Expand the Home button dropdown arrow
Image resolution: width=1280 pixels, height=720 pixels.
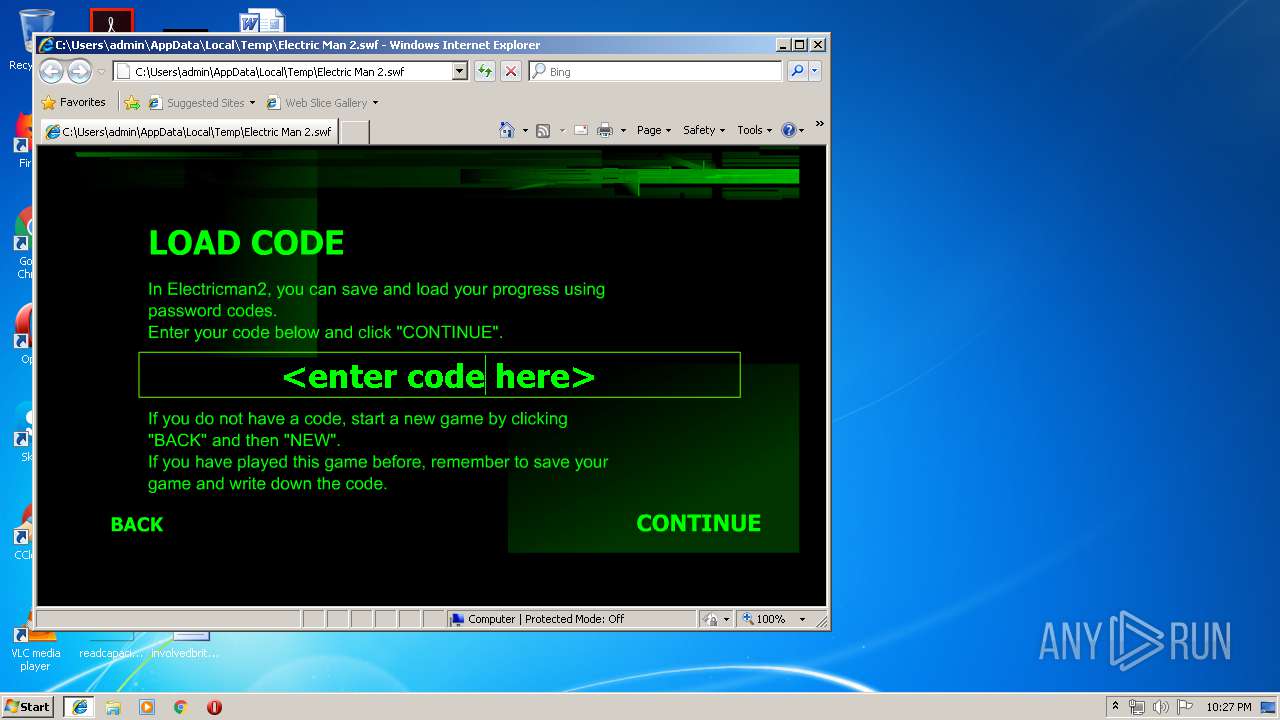(x=525, y=130)
